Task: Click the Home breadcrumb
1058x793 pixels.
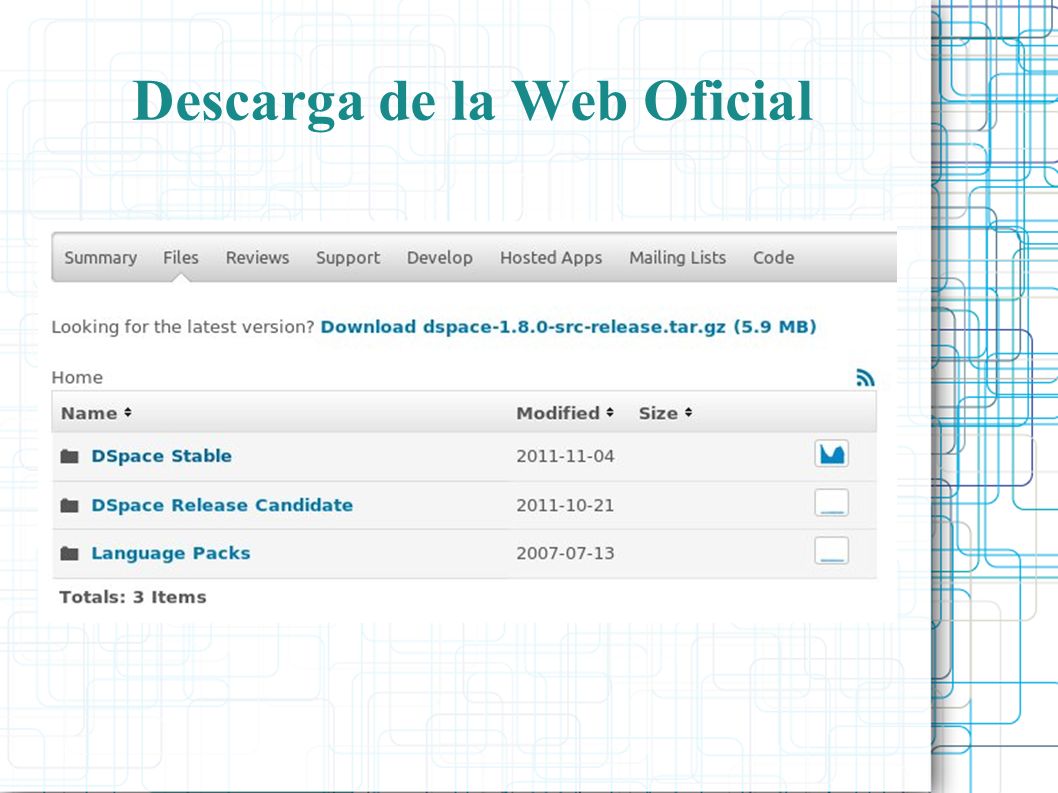Action: pos(77,377)
